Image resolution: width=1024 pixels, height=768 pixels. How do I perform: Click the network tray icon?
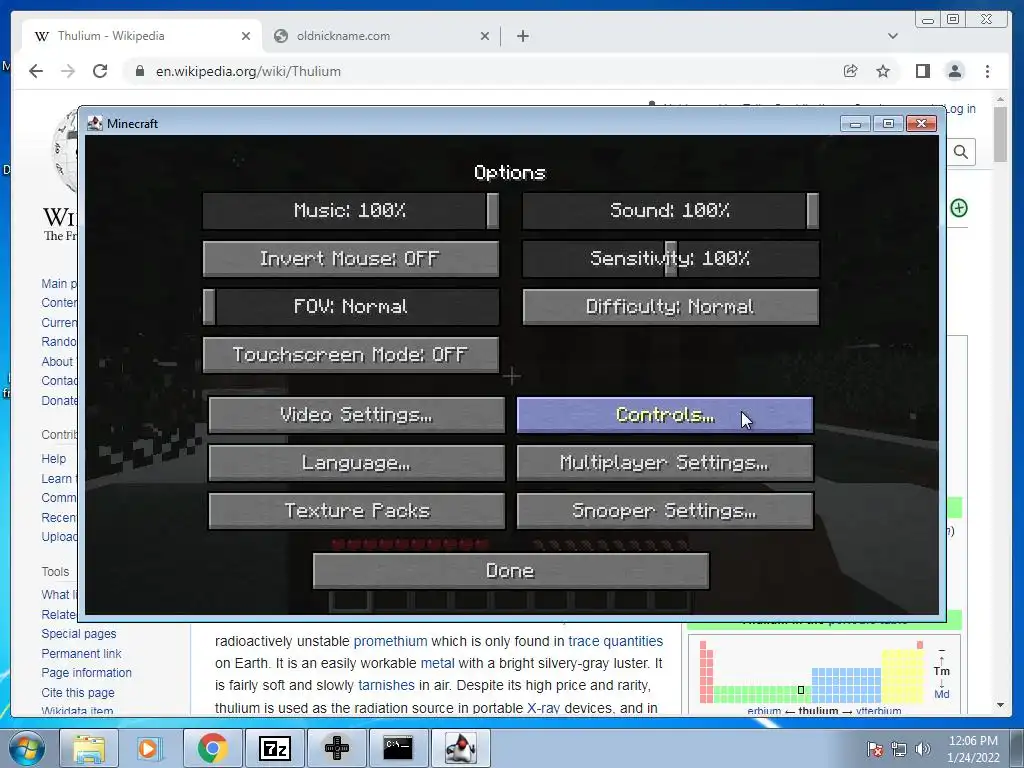pos(899,749)
